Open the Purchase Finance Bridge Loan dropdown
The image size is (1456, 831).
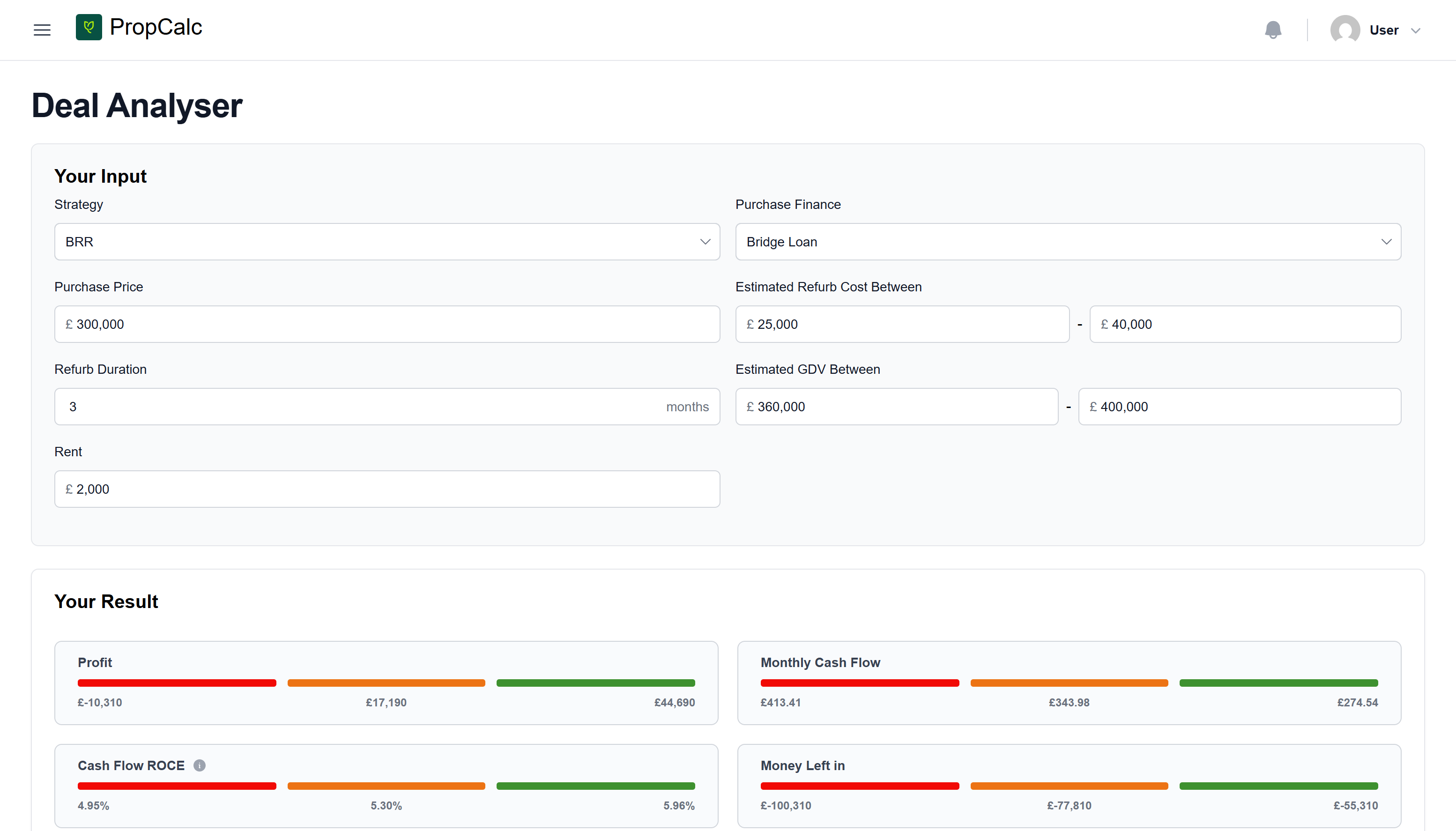click(x=1067, y=242)
